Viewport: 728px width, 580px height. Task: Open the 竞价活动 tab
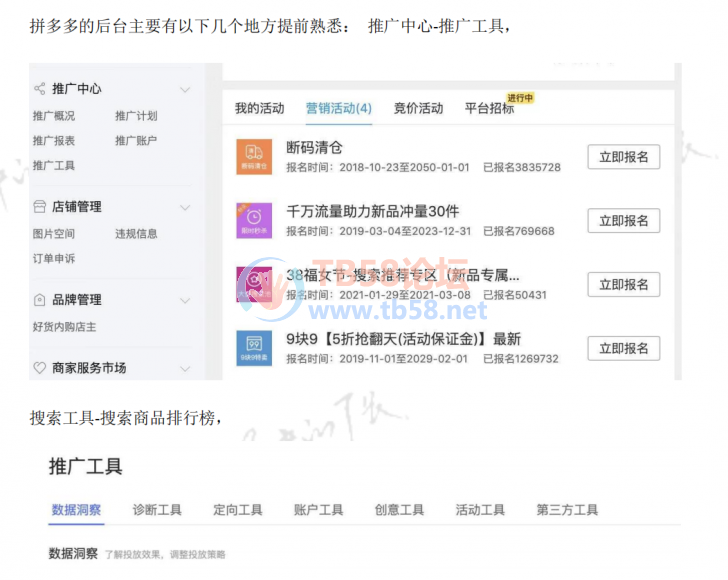coord(418,108)
